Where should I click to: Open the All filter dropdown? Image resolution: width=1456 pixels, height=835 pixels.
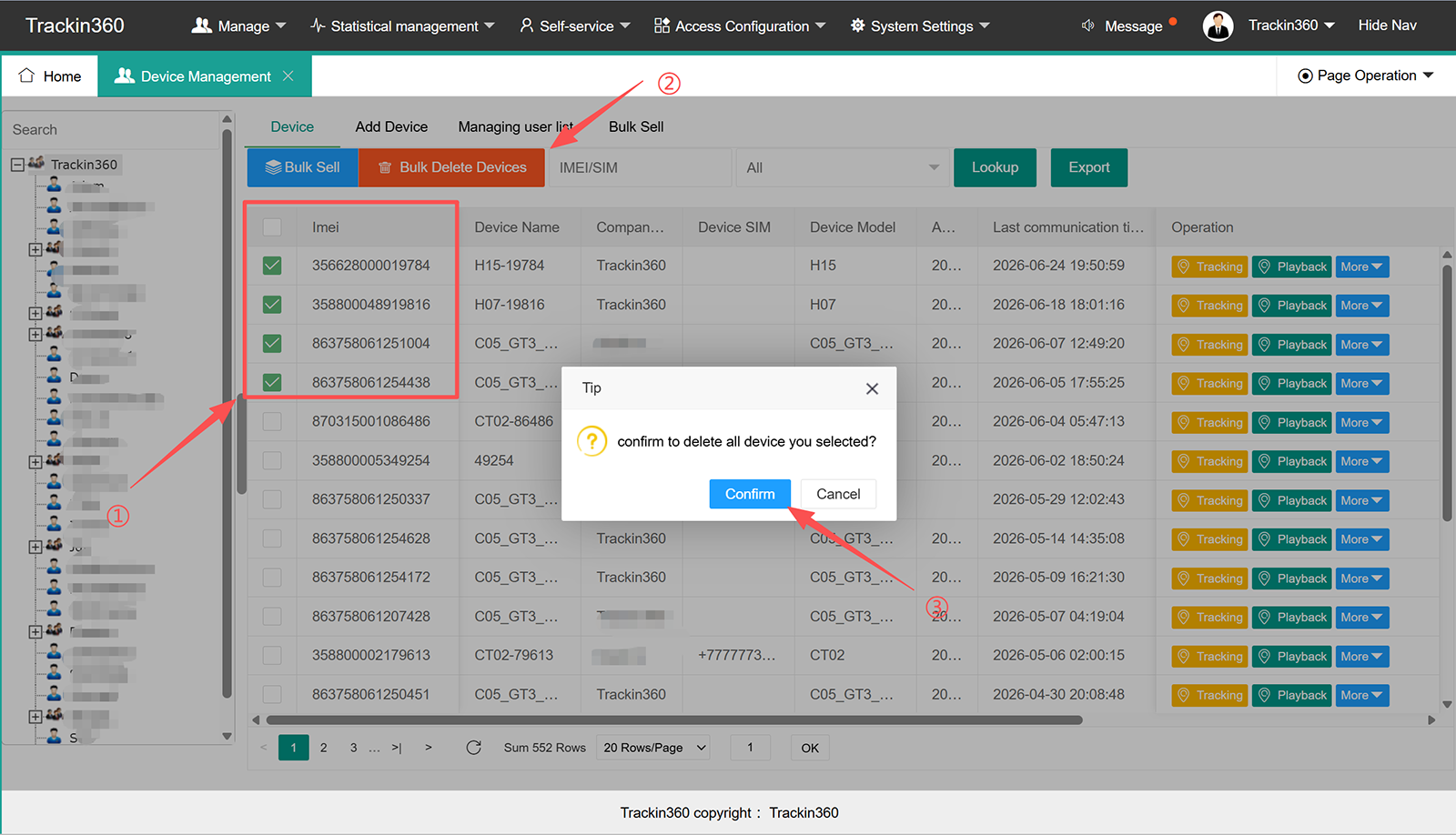pos(842,167)
